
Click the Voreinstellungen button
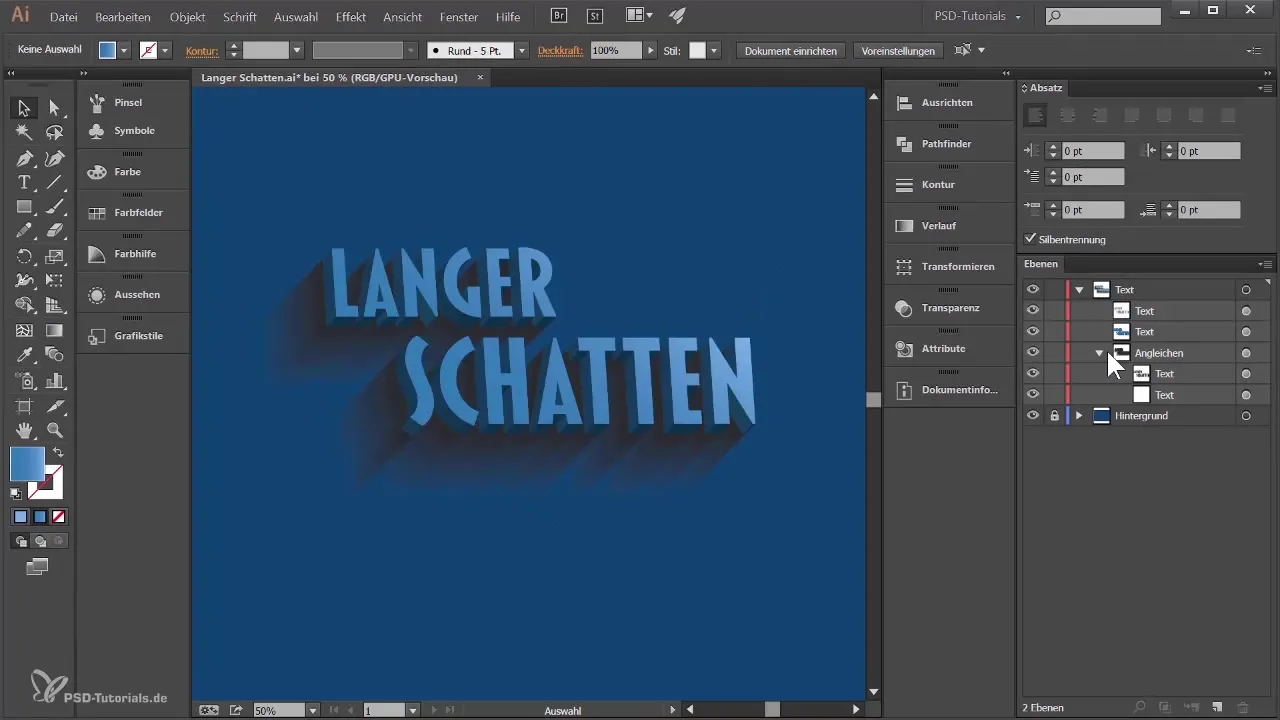(898, 50)
